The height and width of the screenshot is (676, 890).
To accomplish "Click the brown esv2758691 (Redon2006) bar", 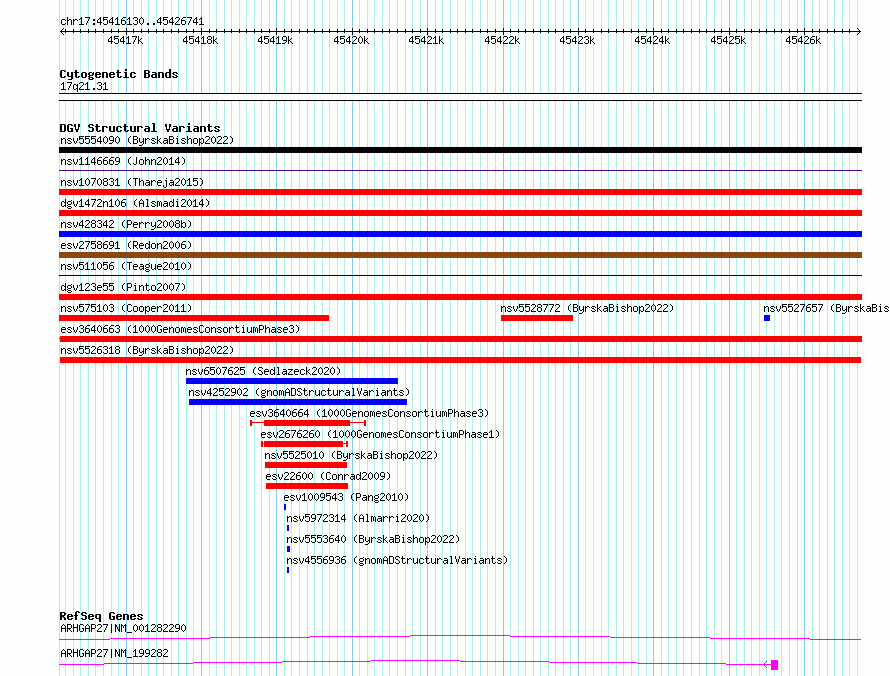I will coord(460,255).
